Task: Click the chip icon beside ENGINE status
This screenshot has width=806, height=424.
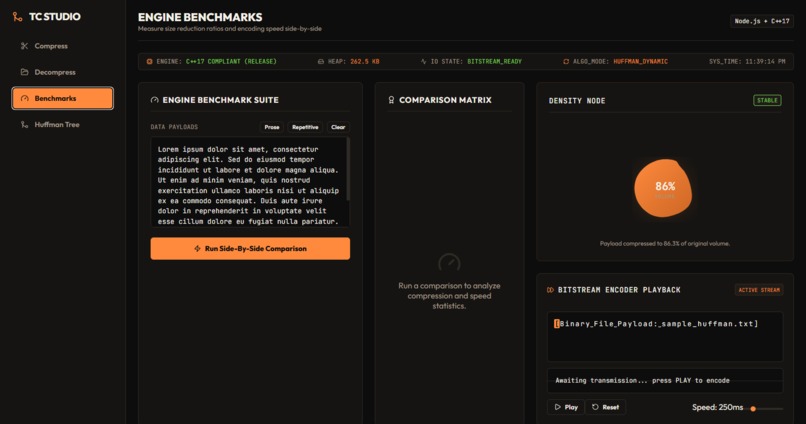Action: click(x=149, y=61)
